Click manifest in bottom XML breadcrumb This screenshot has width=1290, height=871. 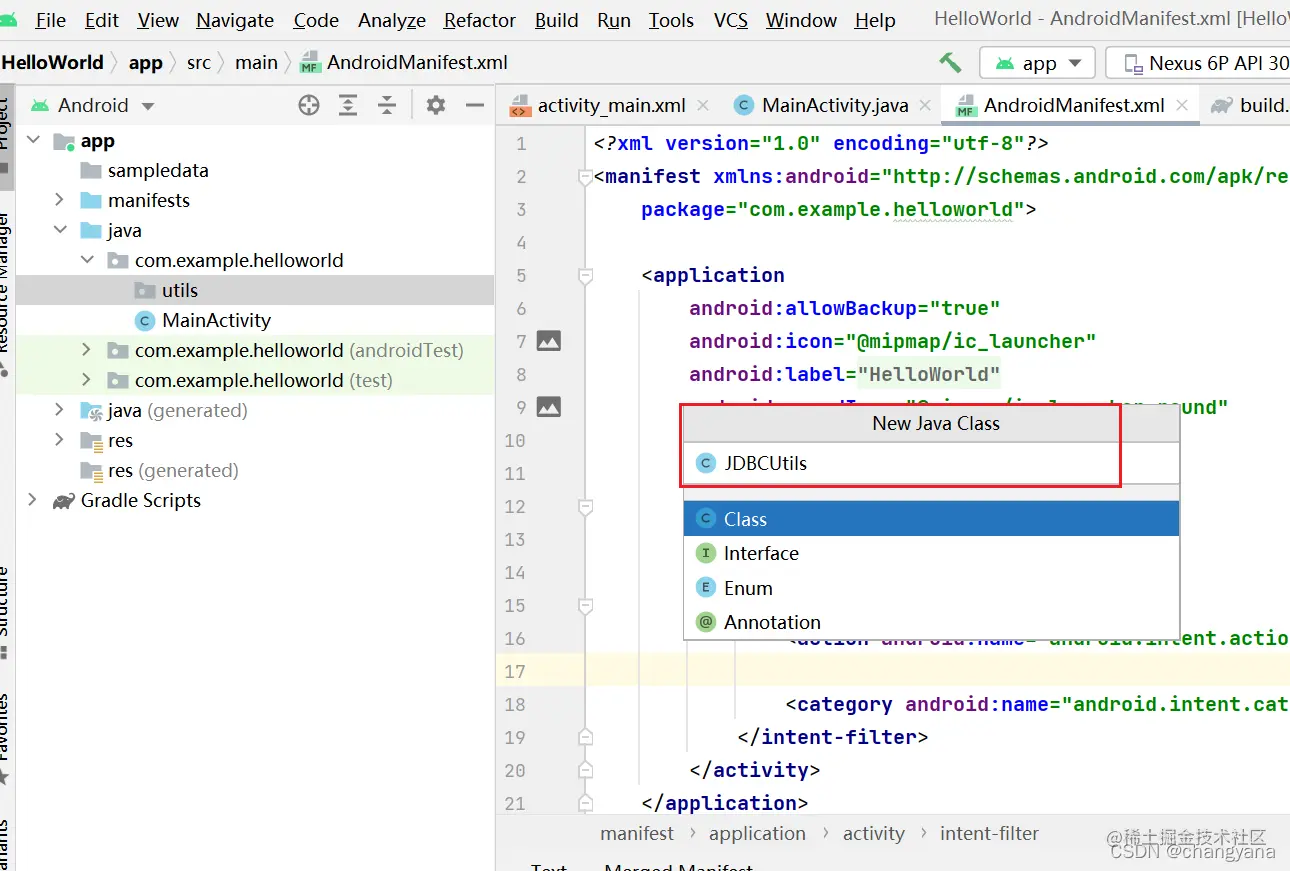click(x=637, y=833)
